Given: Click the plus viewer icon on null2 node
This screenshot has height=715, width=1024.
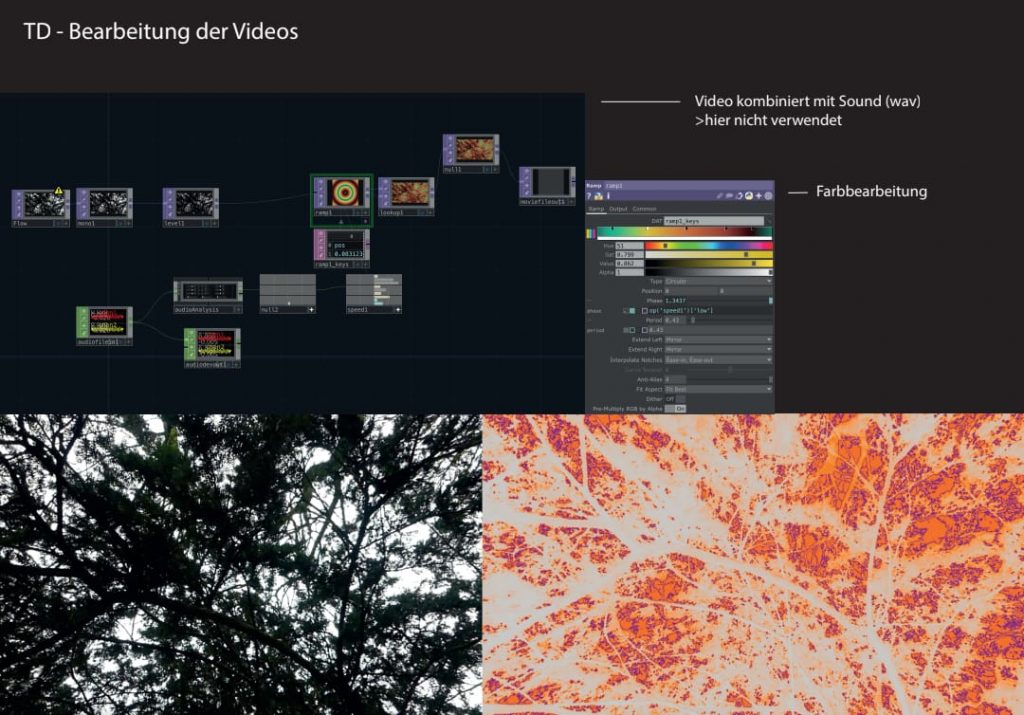Looking at the screenshot, I should click(x=311, y=310).
